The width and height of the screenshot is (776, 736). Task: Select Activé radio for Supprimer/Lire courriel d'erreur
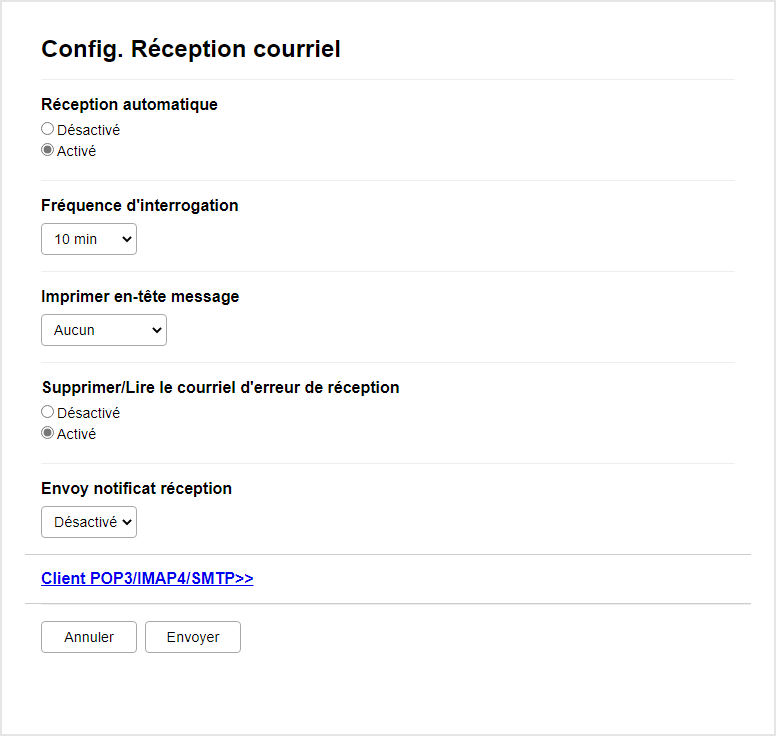(47, 434)
